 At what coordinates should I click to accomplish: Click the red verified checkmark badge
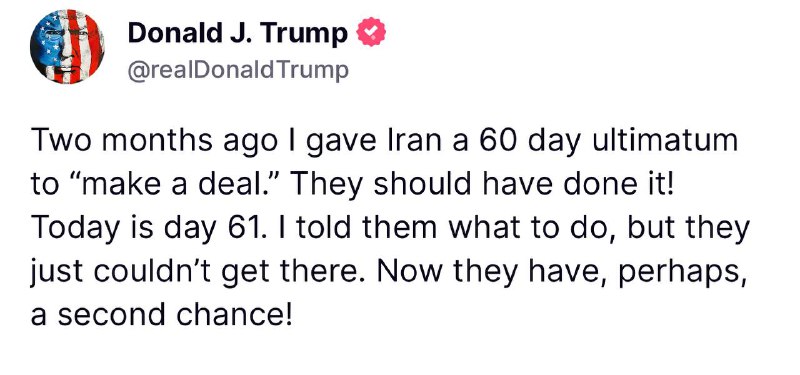tap(371, 32)
